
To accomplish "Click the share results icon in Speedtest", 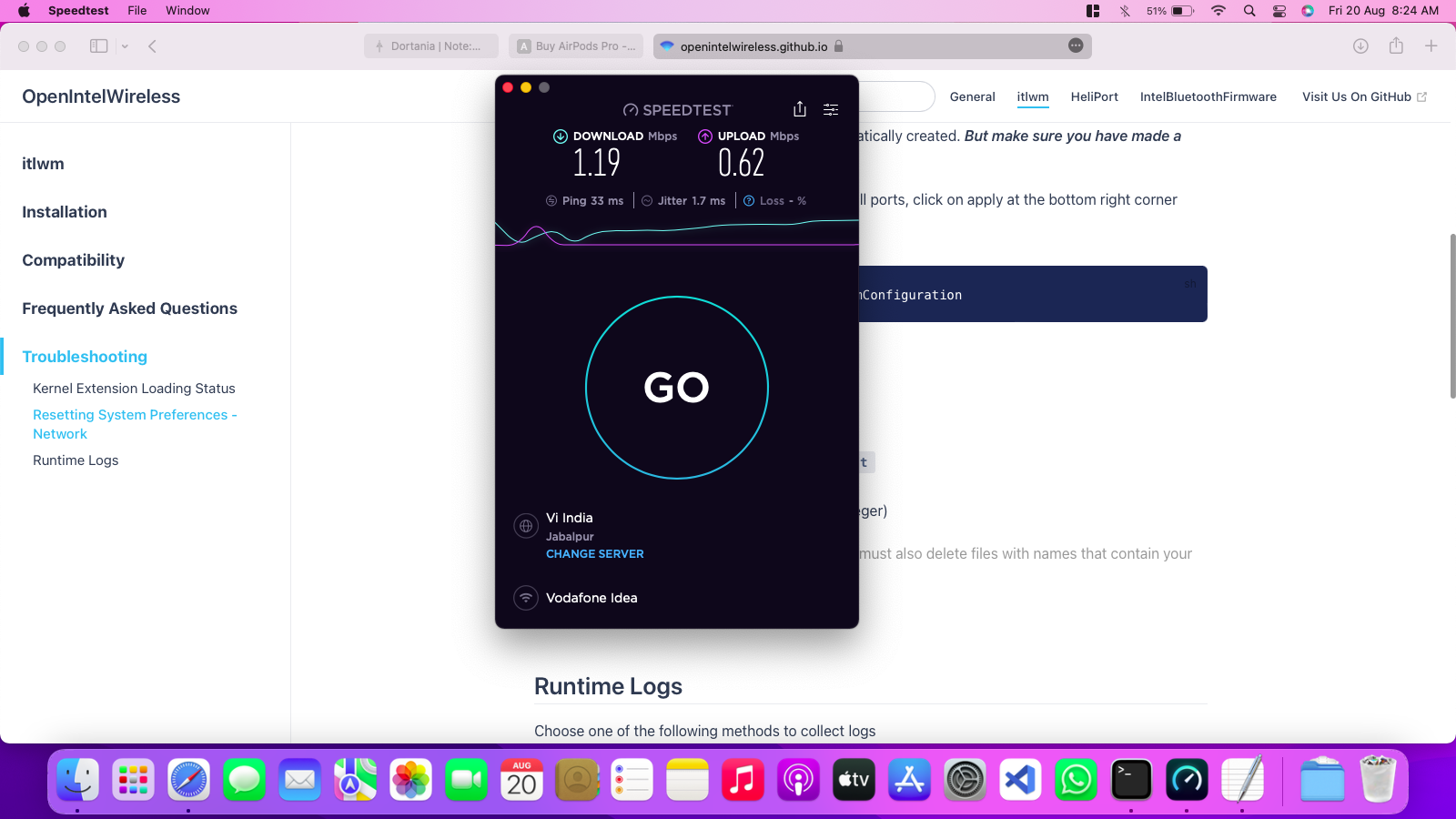I will click(799, 109).
